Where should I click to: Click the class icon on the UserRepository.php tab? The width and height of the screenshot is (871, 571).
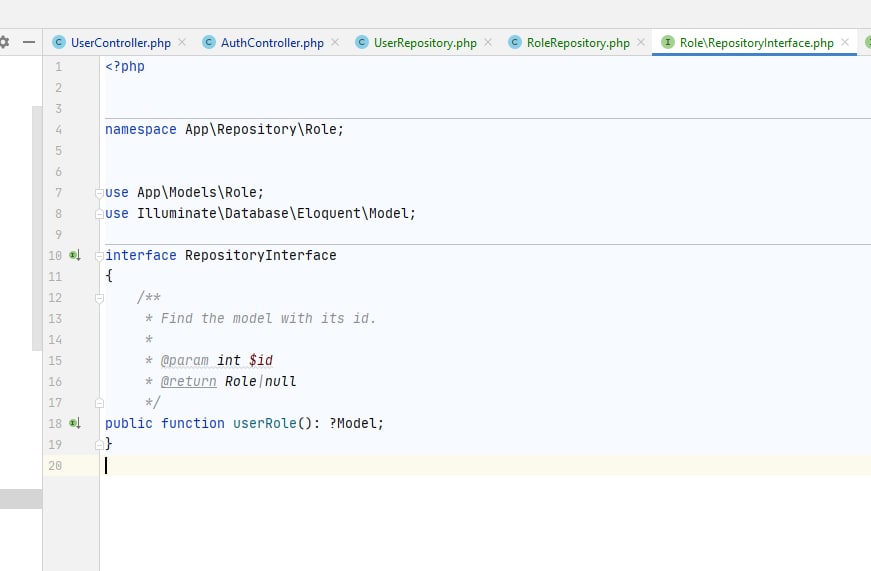coord(362,42)
